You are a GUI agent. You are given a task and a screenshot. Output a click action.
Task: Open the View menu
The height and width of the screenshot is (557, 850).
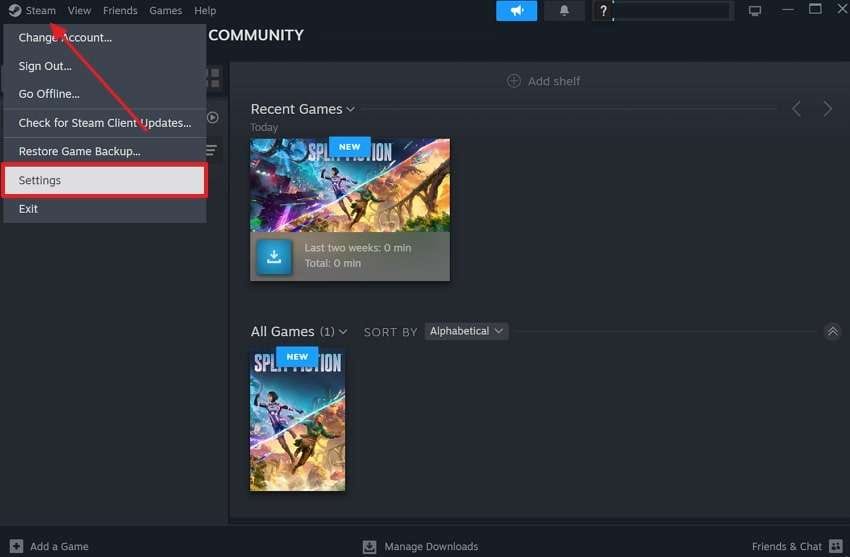tap(79, 10)
